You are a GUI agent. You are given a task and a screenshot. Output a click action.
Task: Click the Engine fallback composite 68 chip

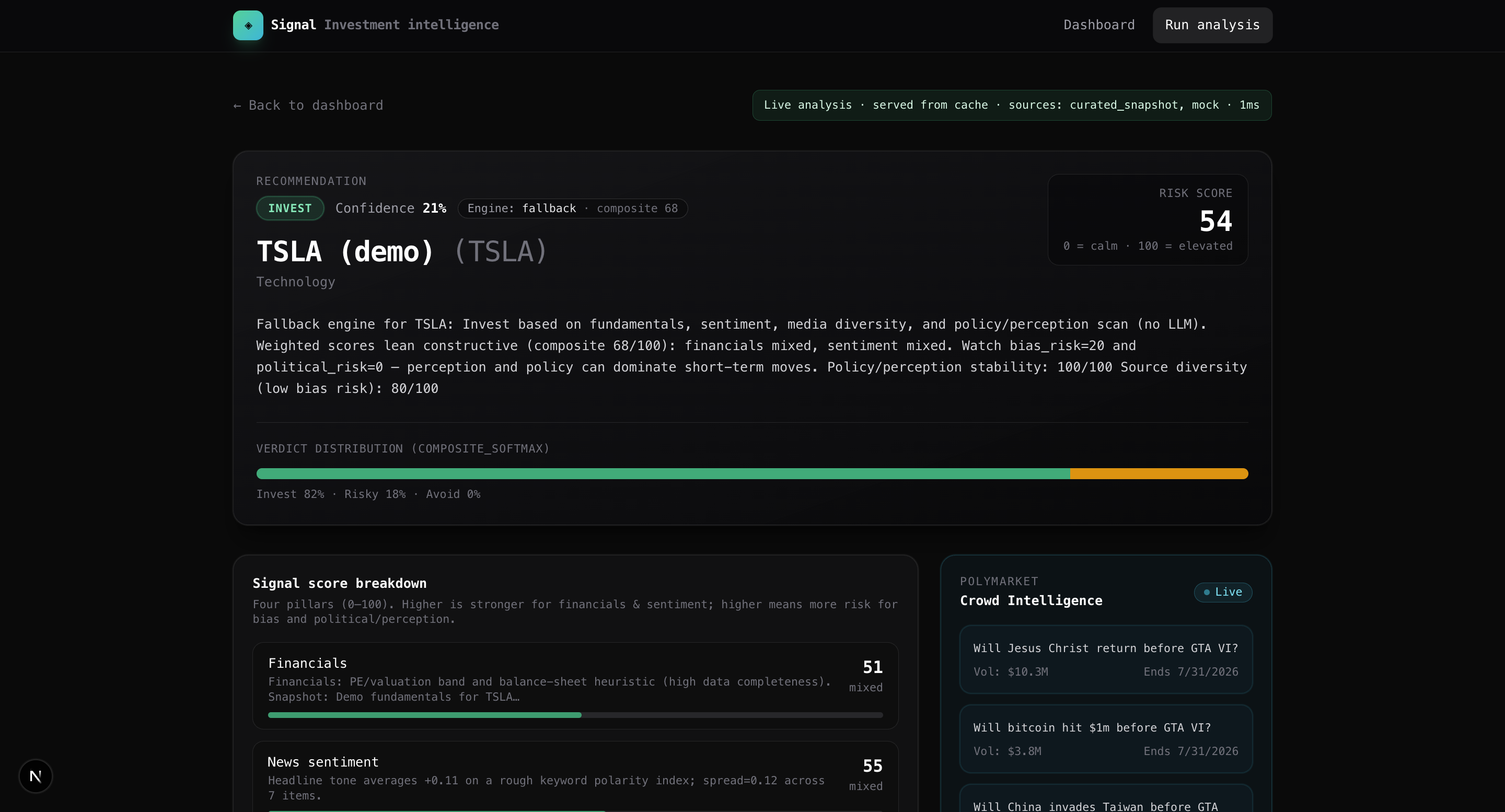click(572, 208)
